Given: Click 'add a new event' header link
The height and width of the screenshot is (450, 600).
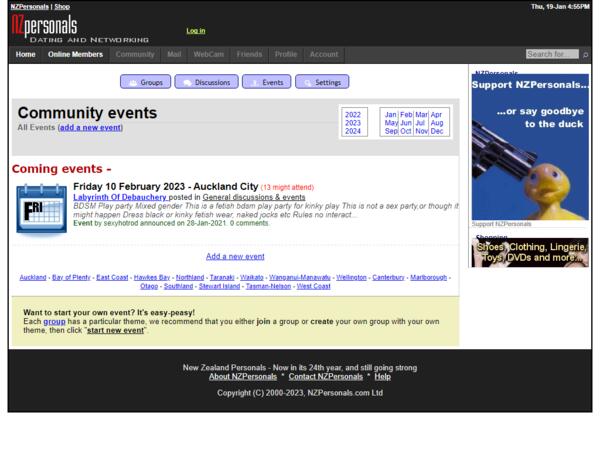Looking at the screenshot, I should 91,127.
